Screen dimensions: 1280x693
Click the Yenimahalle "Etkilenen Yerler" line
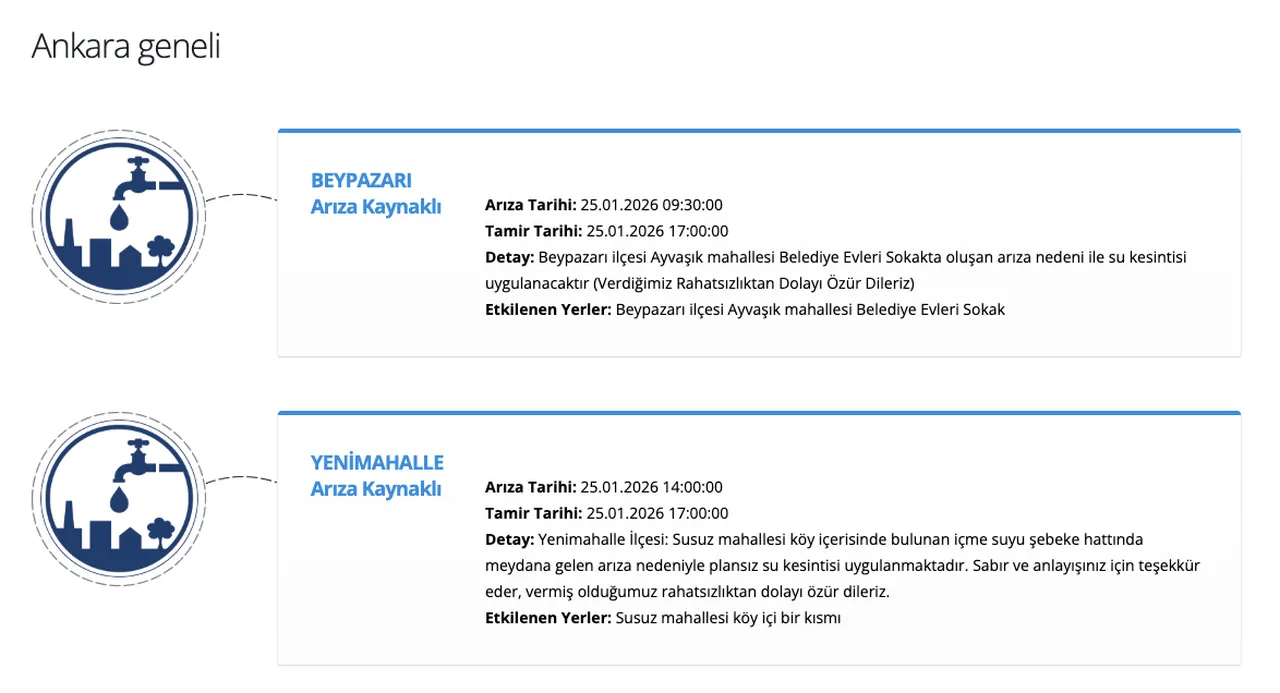[662, 618]
